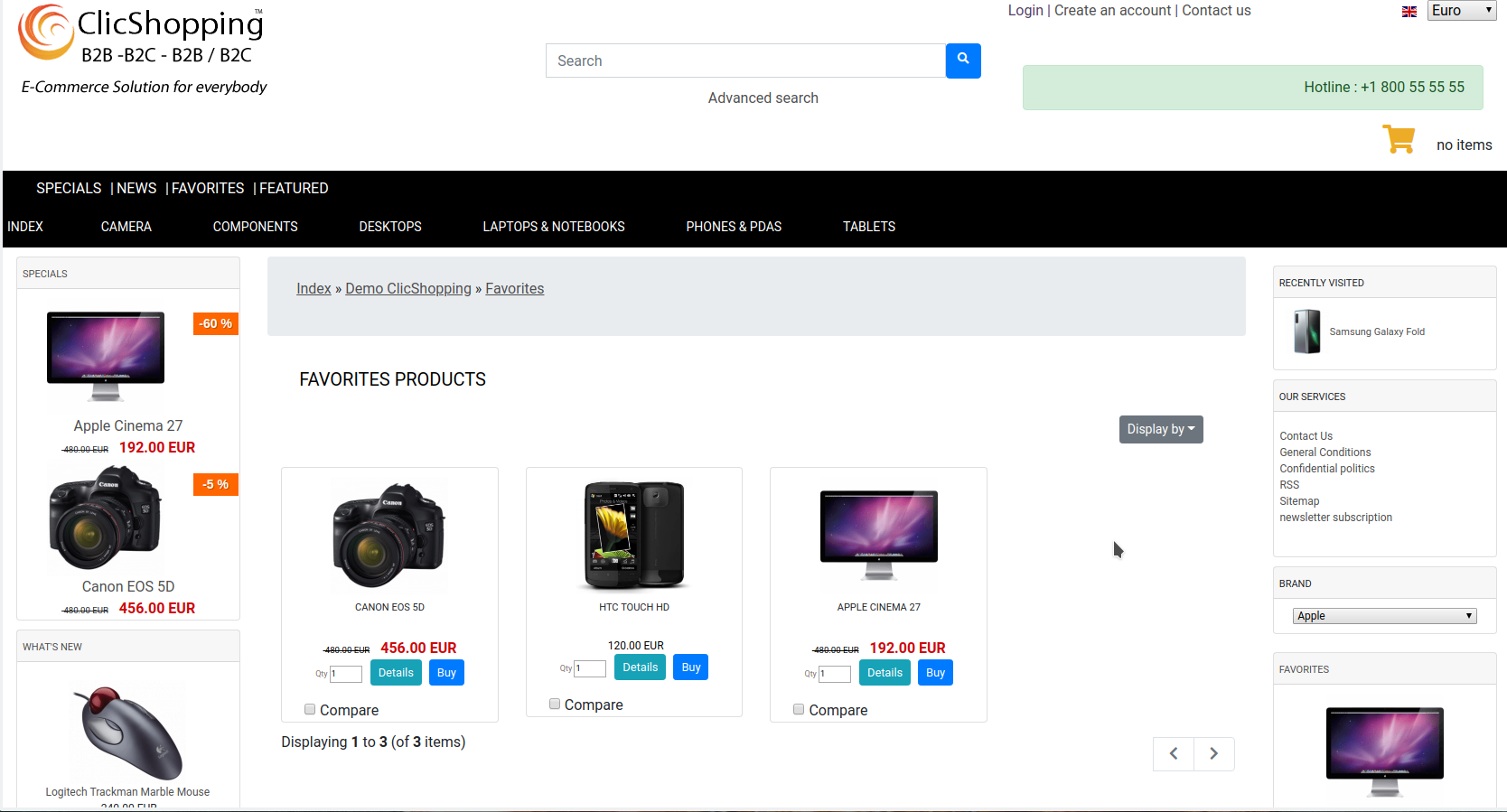Image resolution: width=1507 pixels, height=812 pixels.
Task: Focus the Search input field
Action: pyautogui.click(x=745, y=61)
